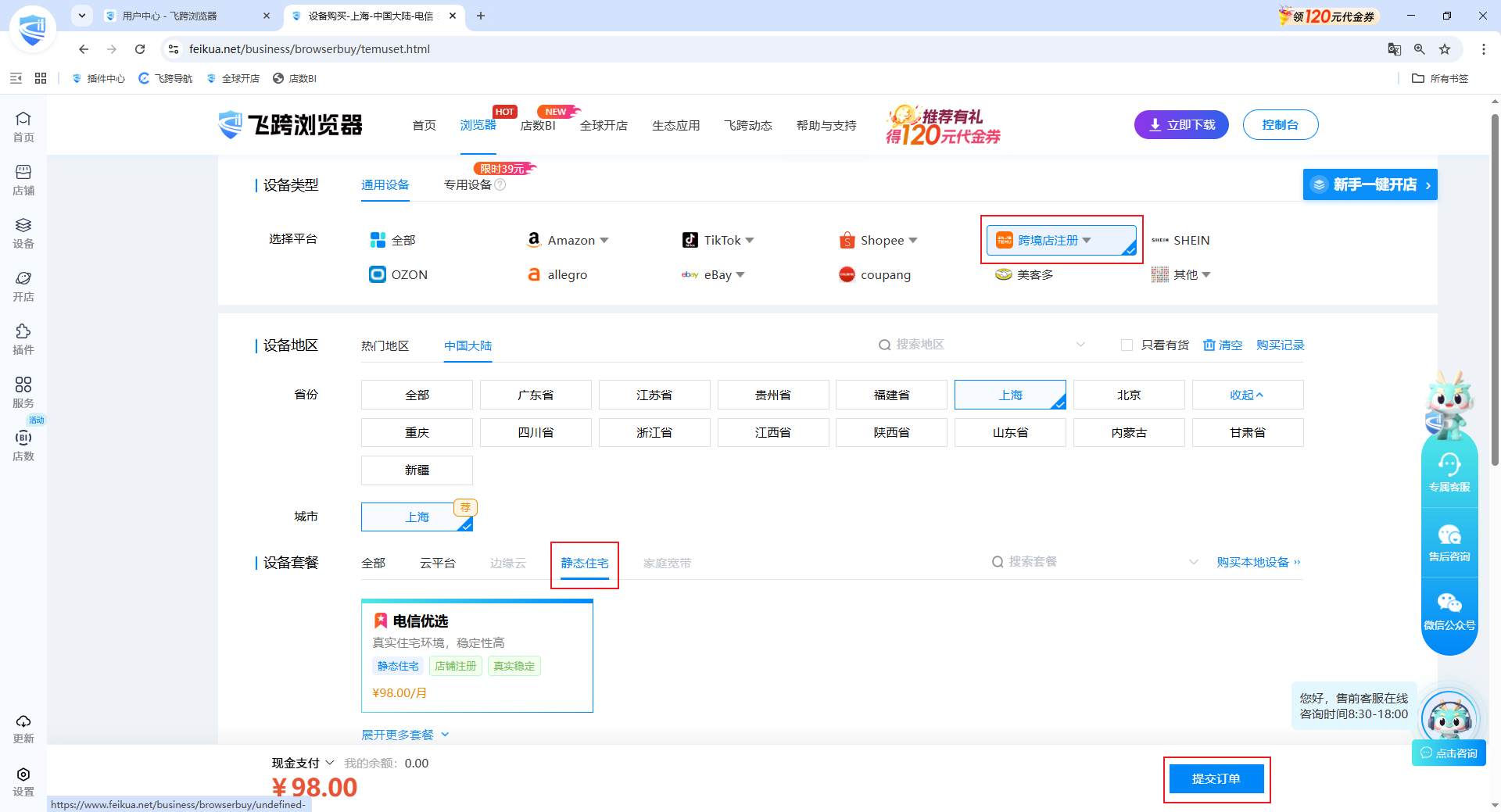Open the 设备 devices sidebar icon

pyautogui.click(x=23, y=233)
